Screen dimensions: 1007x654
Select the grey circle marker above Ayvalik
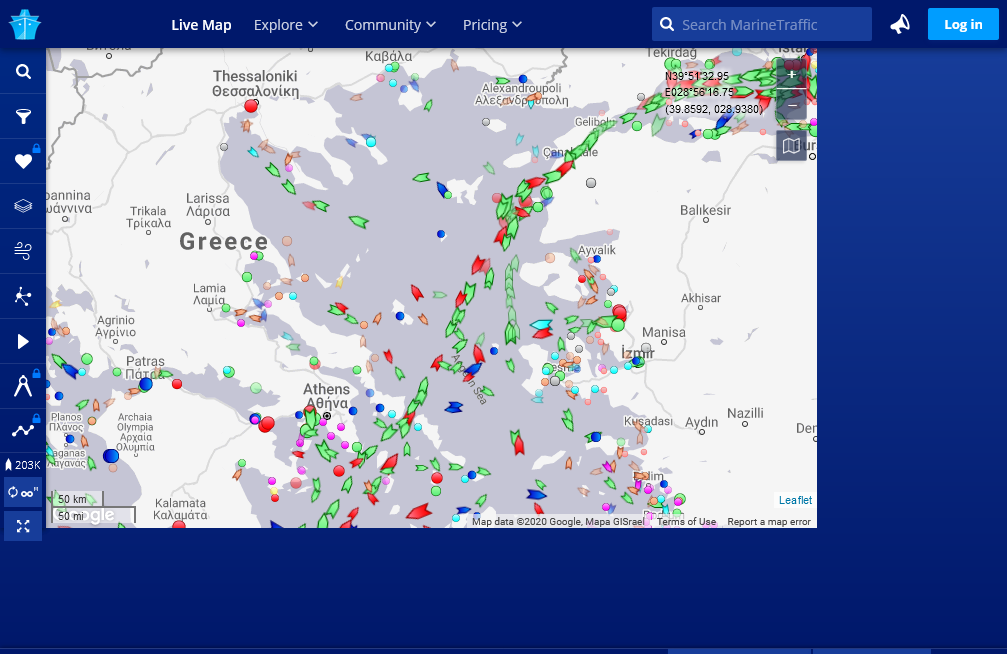point(591,183)
